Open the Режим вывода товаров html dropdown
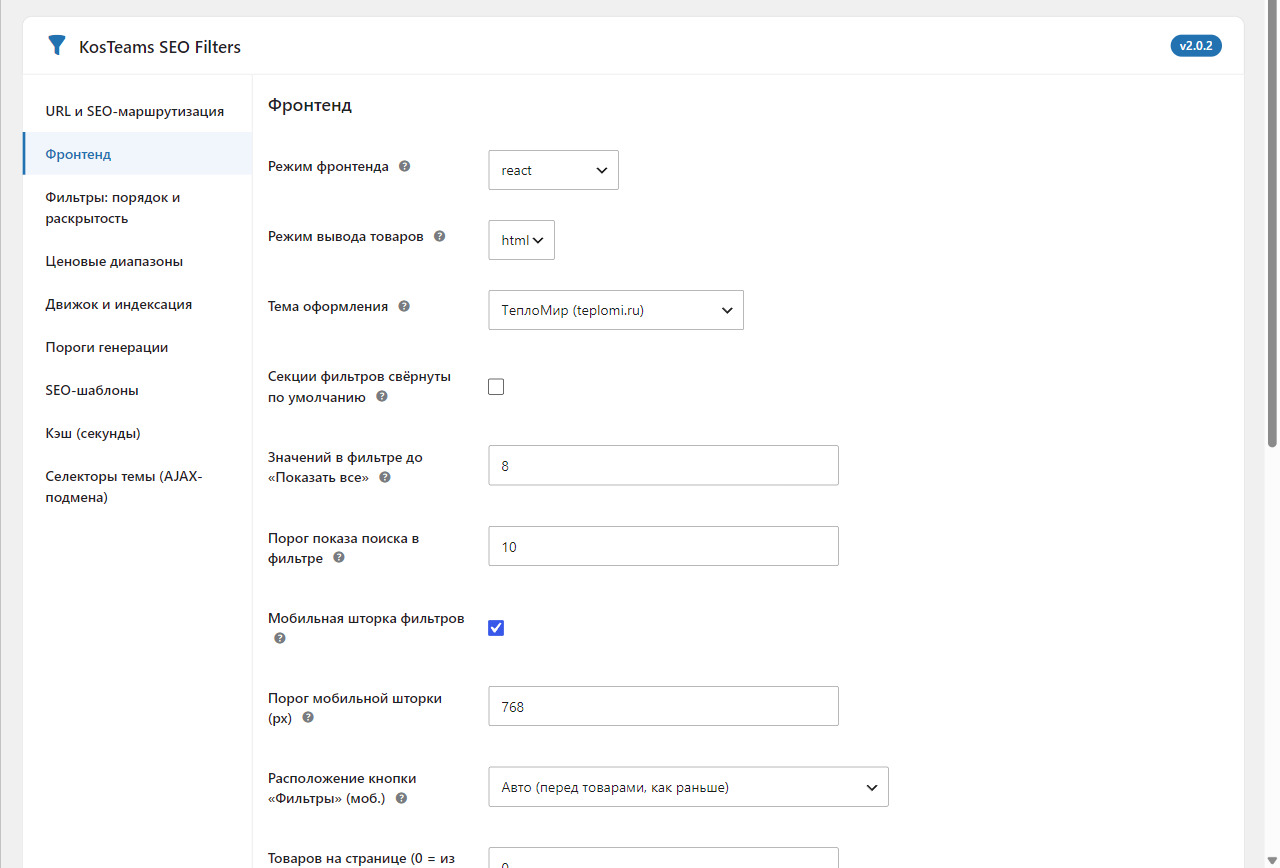 click(522, 240)
